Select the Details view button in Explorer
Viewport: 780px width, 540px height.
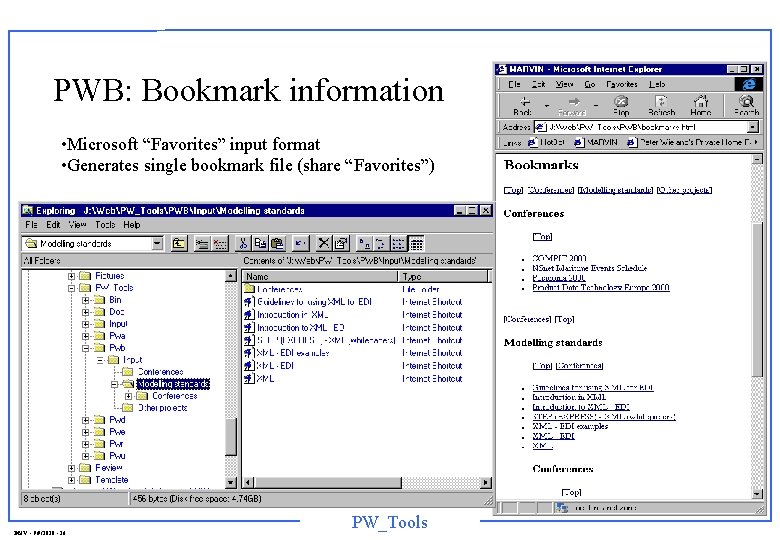tap(416, 243)
